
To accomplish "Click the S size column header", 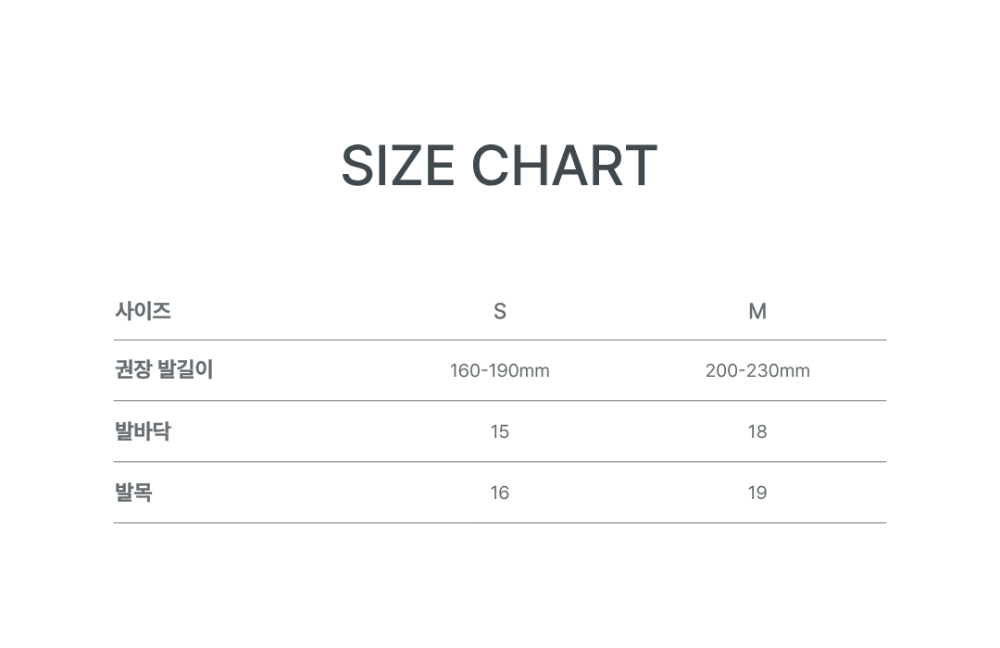I will click(x=500, y=311).
